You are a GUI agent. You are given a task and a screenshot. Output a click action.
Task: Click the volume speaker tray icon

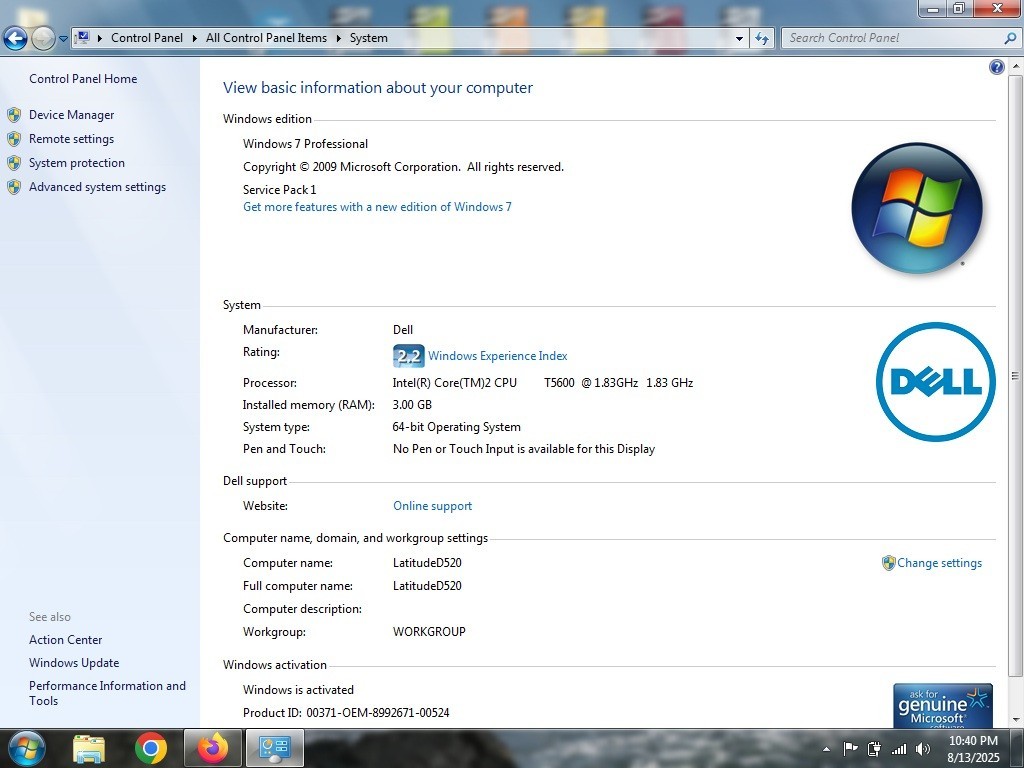[922, 749]
